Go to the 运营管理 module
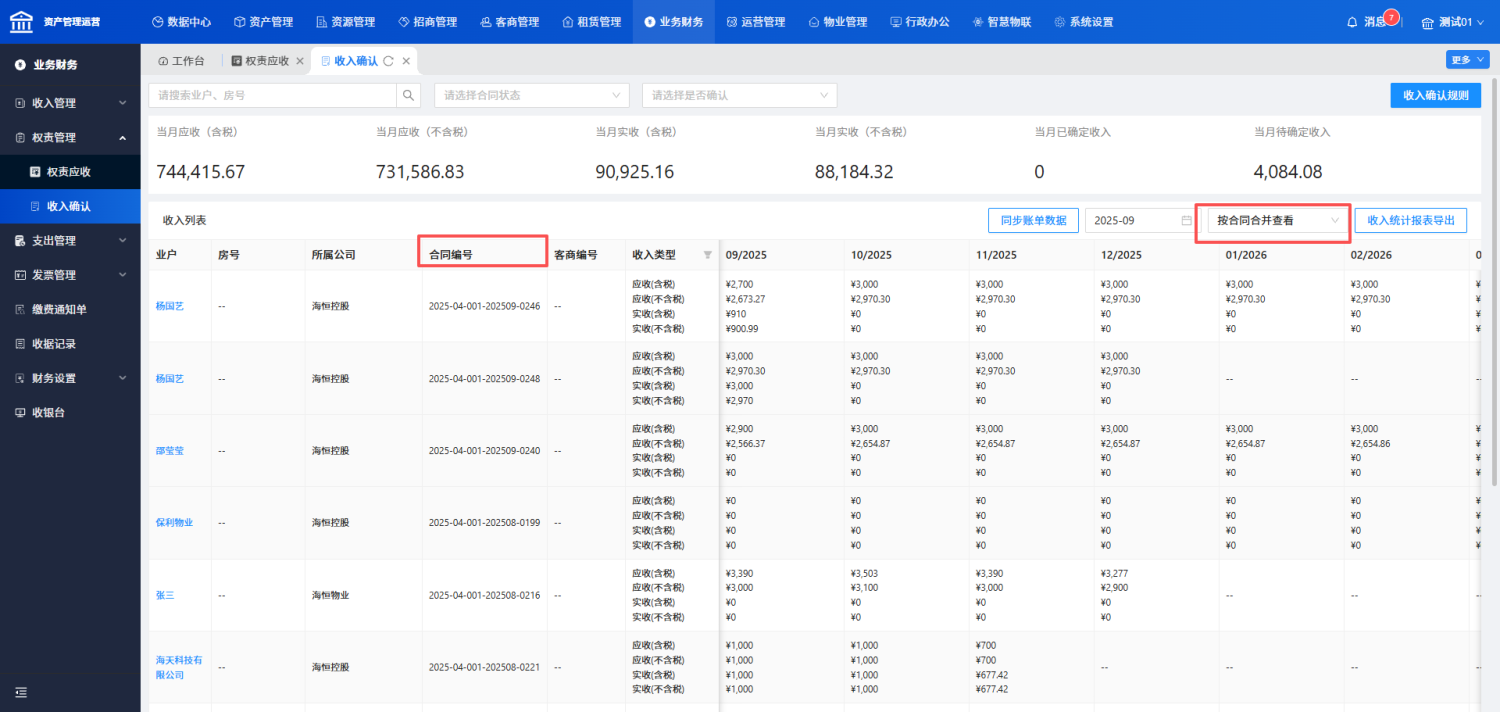The width and height of the screenshot is (1500, 712). [x=756, y=22]
